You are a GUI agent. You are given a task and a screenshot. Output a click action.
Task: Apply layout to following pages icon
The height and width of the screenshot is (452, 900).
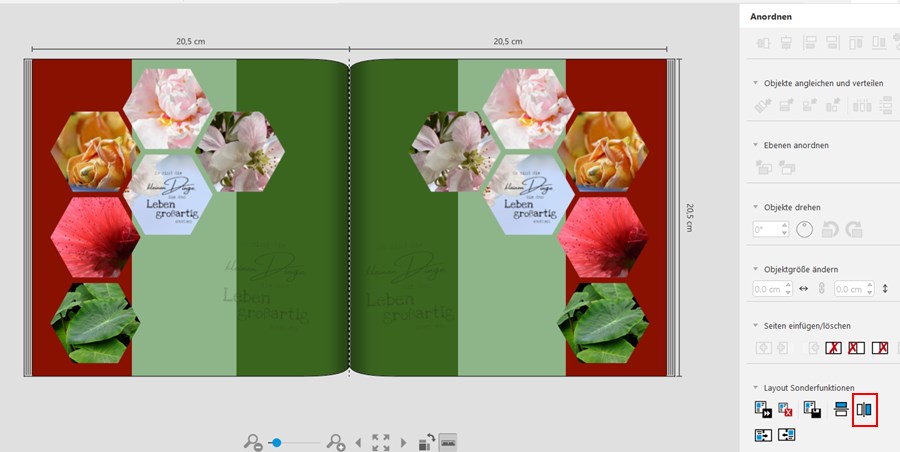point(763,409)
